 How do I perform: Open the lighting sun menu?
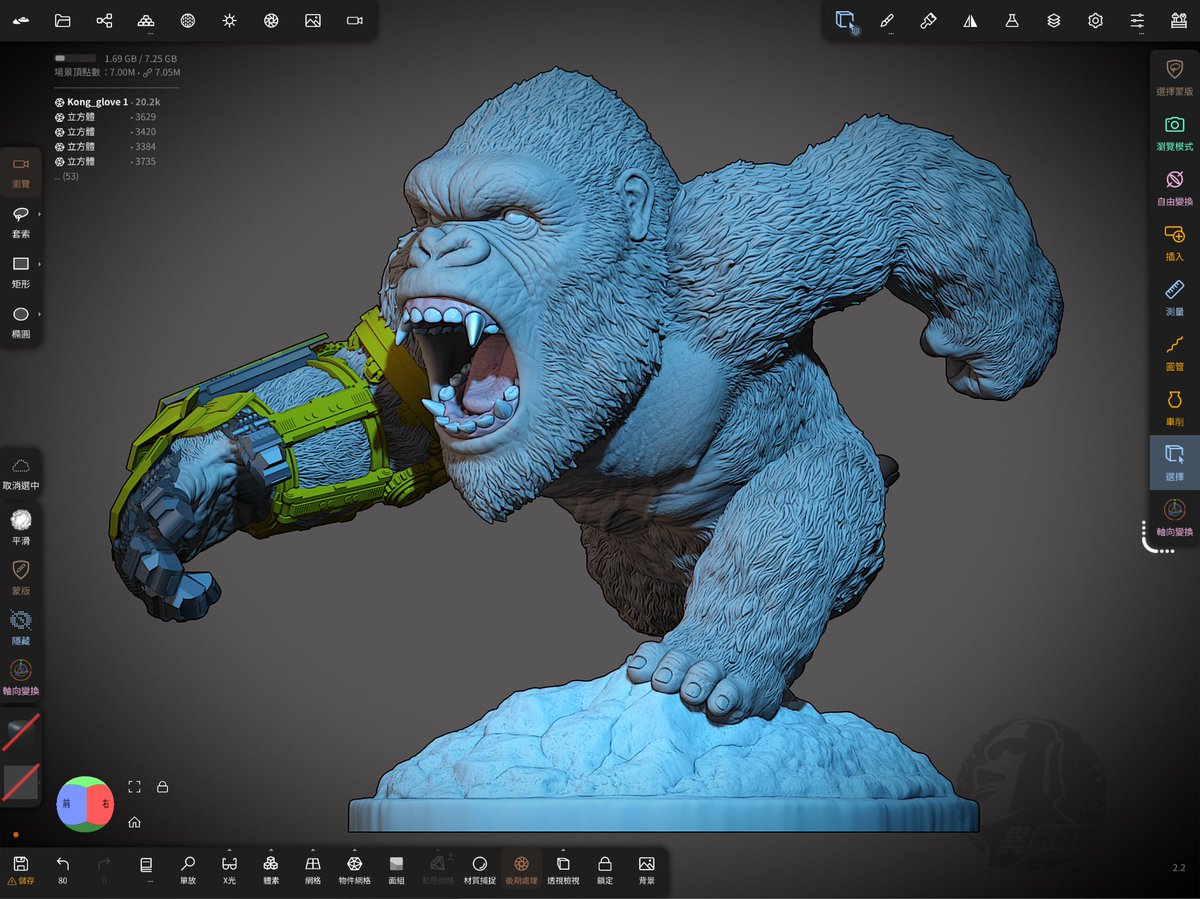click(229, 20)
